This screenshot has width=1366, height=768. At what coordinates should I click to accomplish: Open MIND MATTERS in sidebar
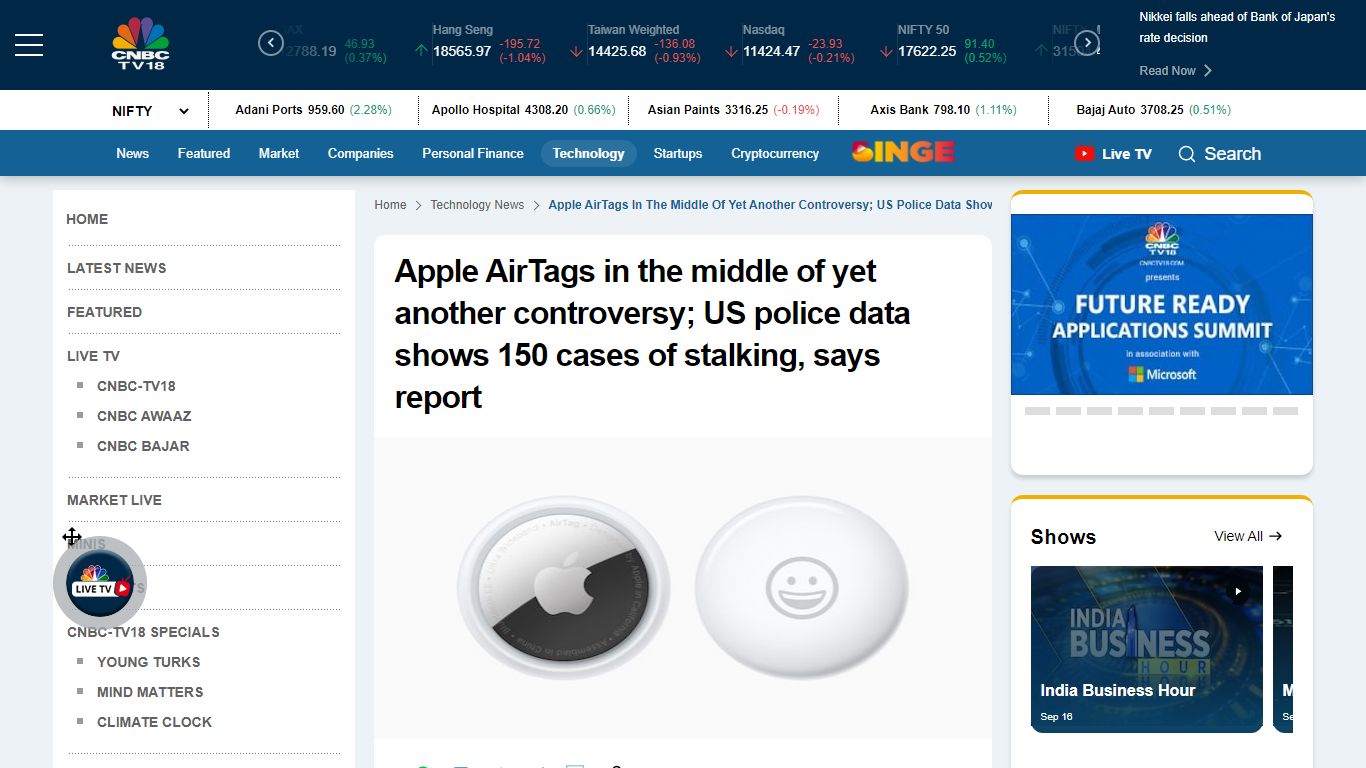(x=150, y=692)
